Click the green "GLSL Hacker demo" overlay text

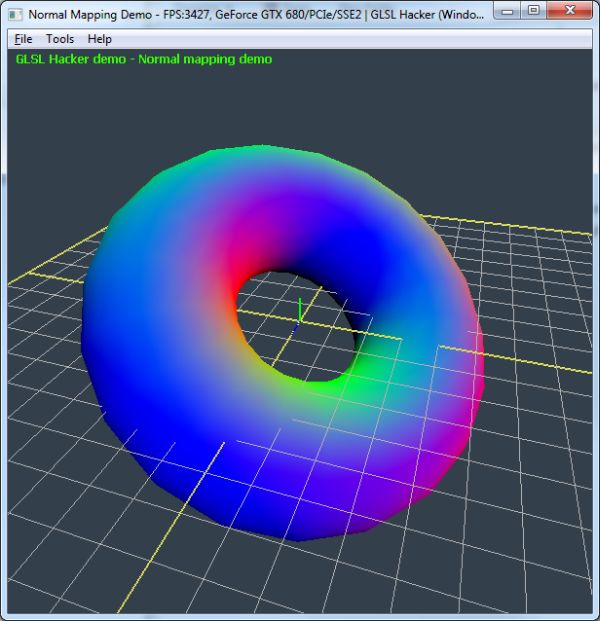(x=143, y=59)
